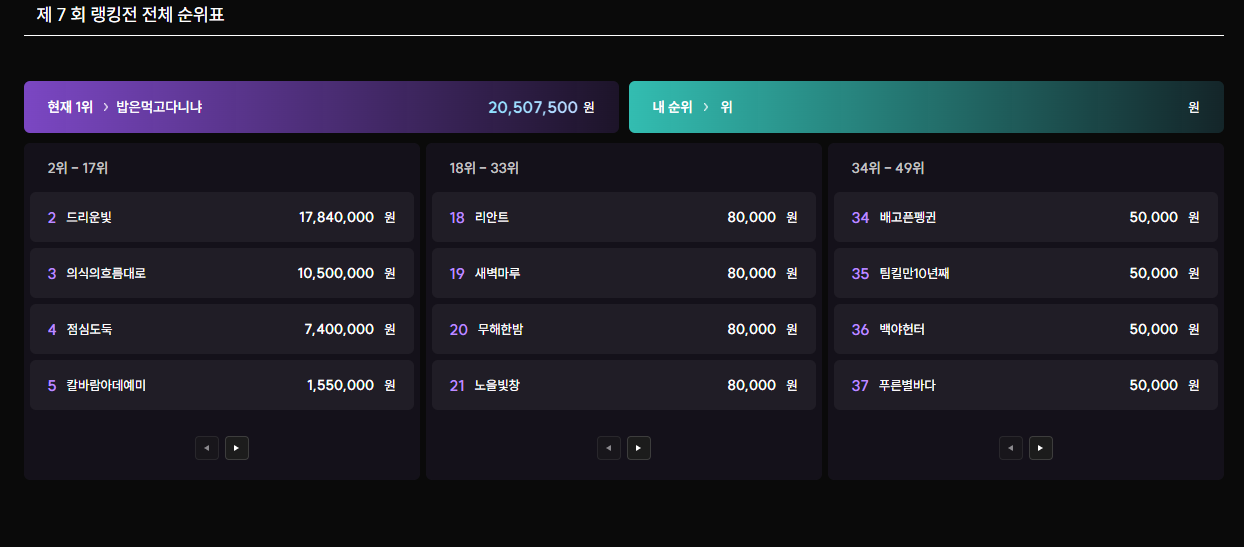
Task: Select rank 3 의식의흐름대로 entry
Action: tap(222, 273)
